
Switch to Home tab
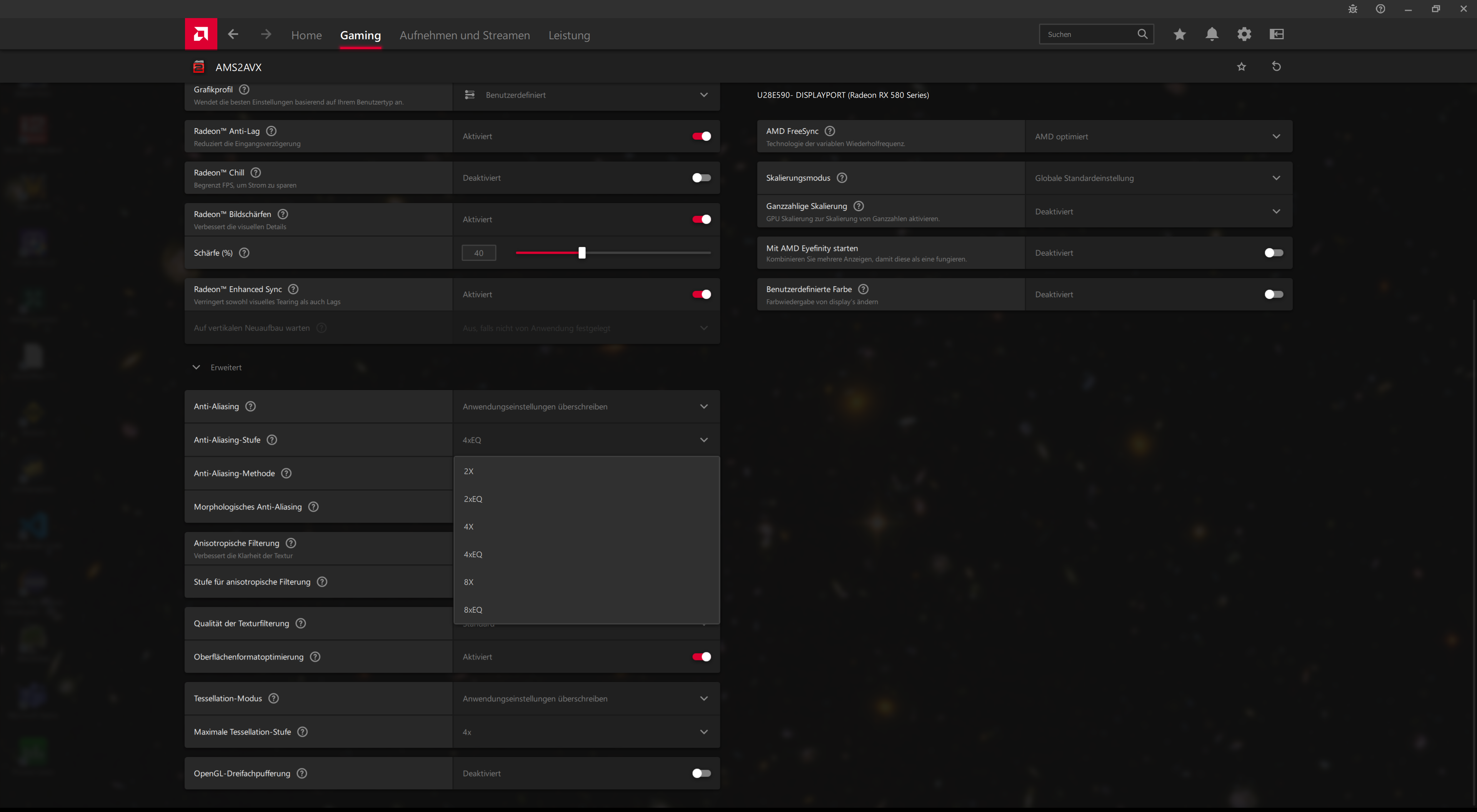pyautogui.click(x=306, y=35)
